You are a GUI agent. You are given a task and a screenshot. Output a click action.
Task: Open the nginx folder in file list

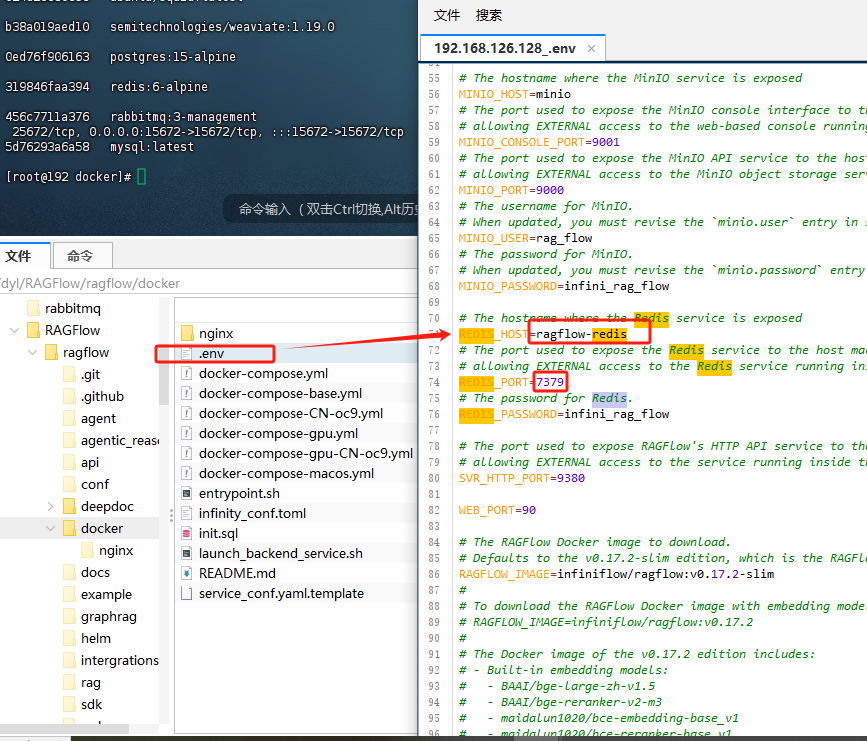coord(215,333)
